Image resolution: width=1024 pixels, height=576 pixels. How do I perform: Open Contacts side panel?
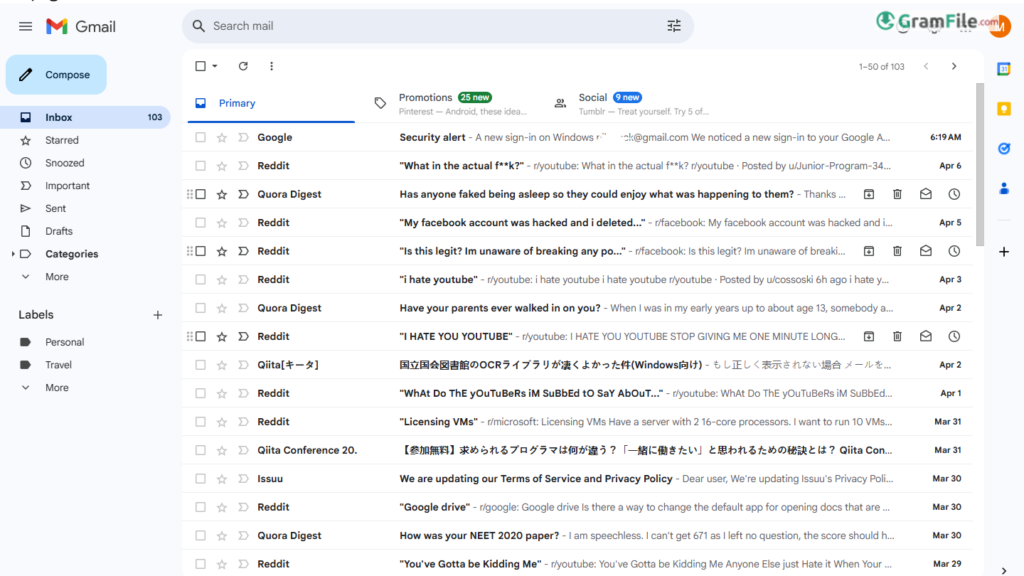(1004, 189)
